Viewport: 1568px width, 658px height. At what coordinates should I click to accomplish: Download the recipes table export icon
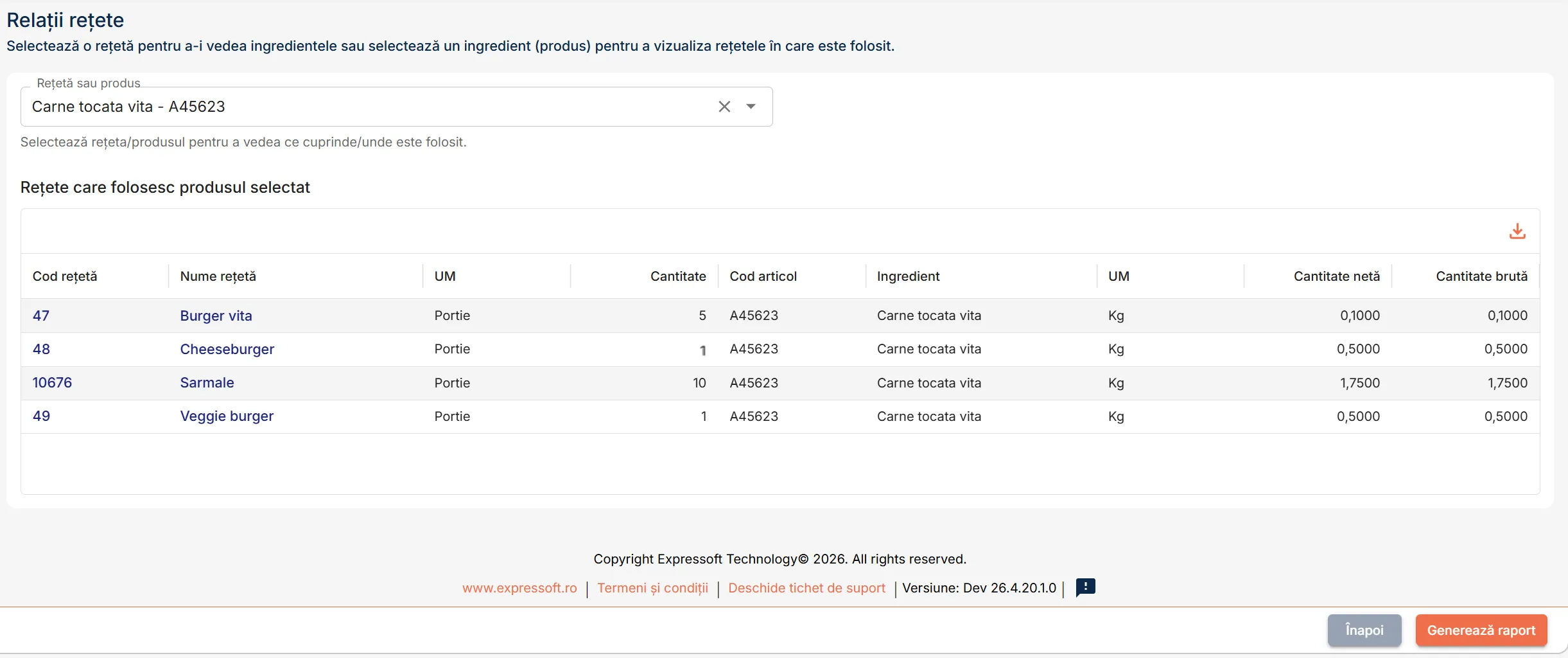[1517, 231]
